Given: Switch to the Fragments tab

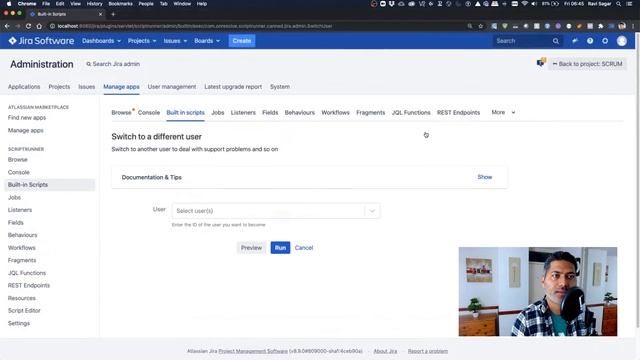Looking at the screenshot, I should click(x=370, y=113).
